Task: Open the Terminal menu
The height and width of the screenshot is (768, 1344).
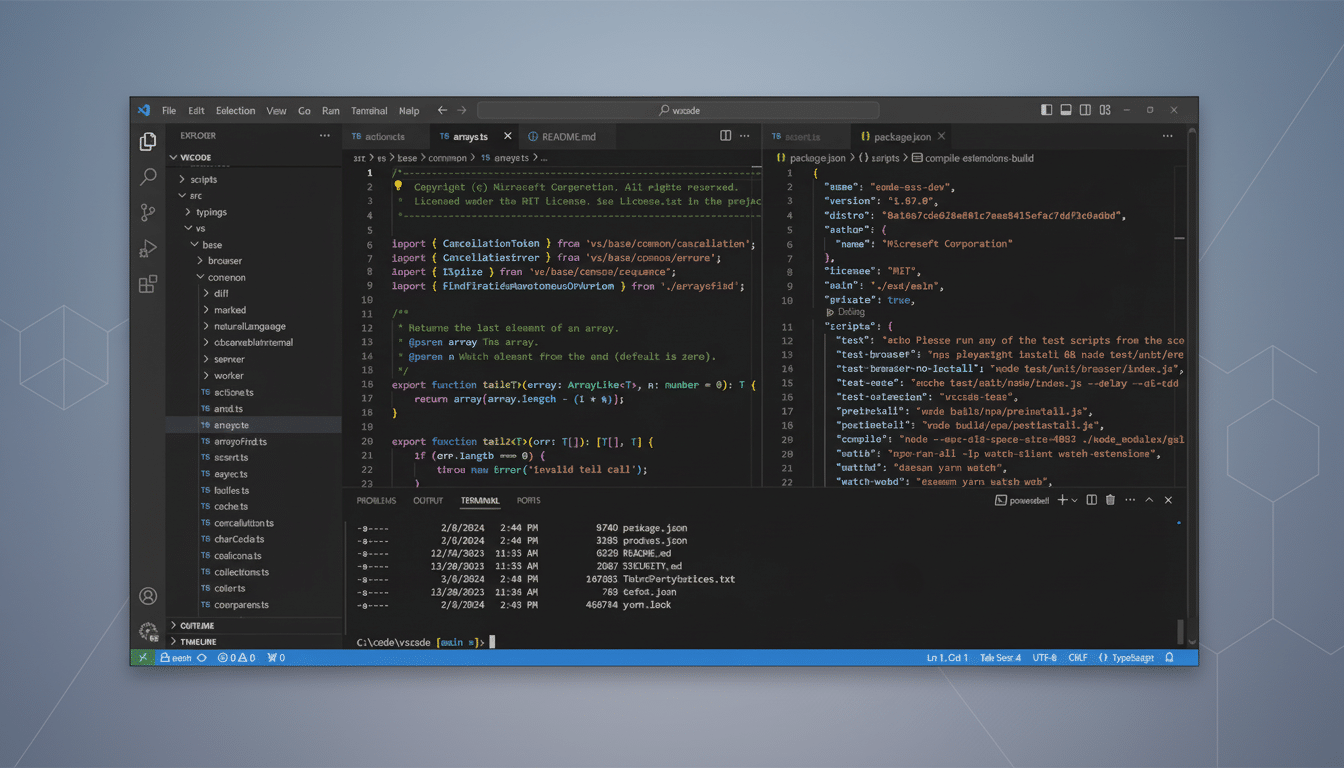Action: coord(368,110)
